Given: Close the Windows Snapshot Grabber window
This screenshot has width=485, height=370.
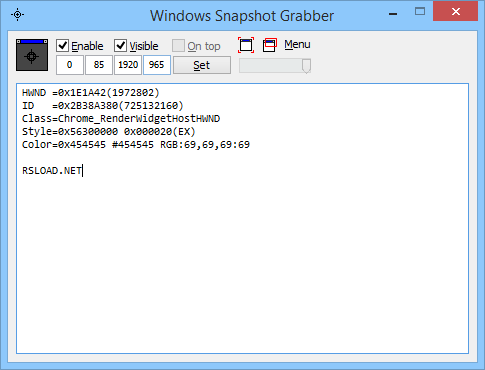Looking at the screenshot, I should pyautogui.click(x=455, y=12).
